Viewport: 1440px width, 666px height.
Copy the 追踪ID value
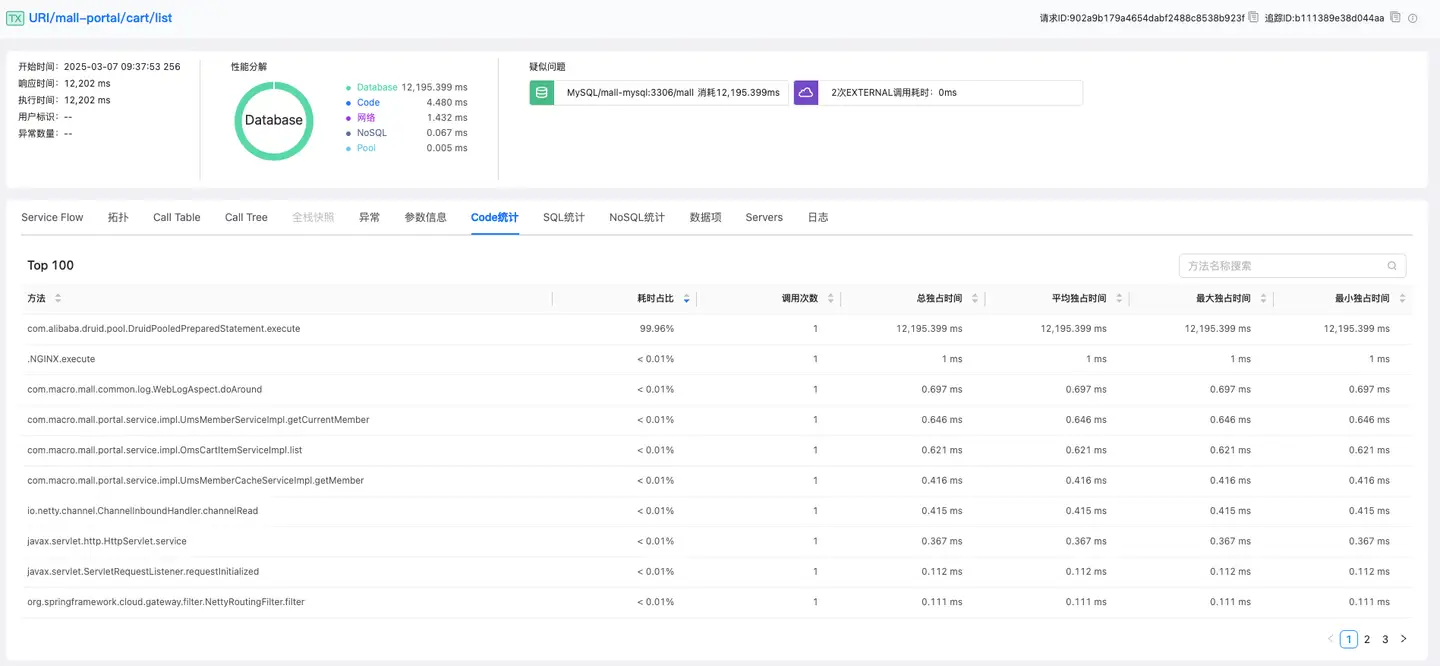click(x=1395, y=18)
